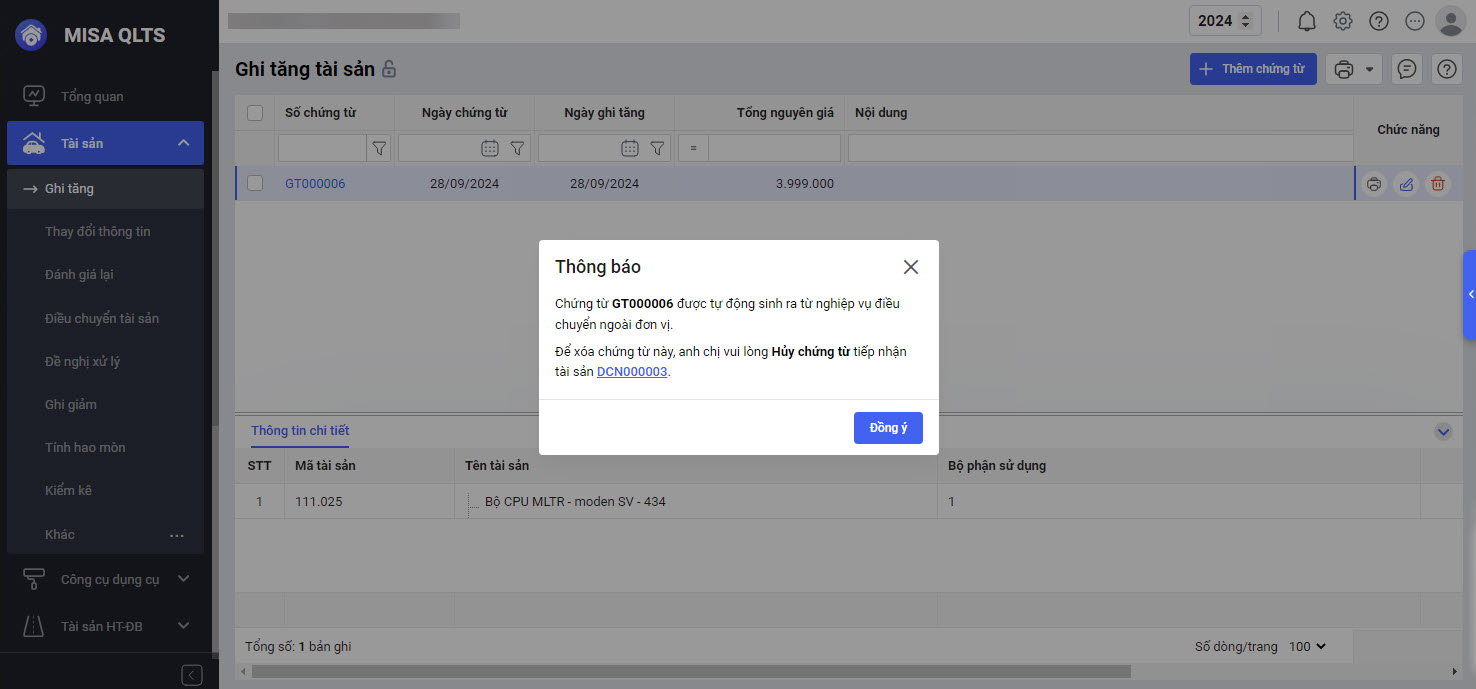1476x689 pixels.
Task: Close the Thông báo dialog with X
Action: (x=910, y=267)
